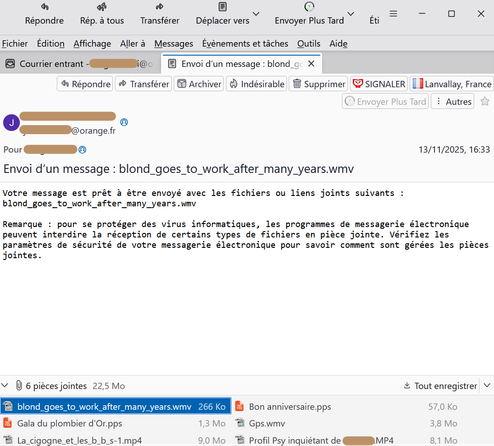Delete the email with Supprimer
This screenshot has width=494, height=446.
pos(318,84)
